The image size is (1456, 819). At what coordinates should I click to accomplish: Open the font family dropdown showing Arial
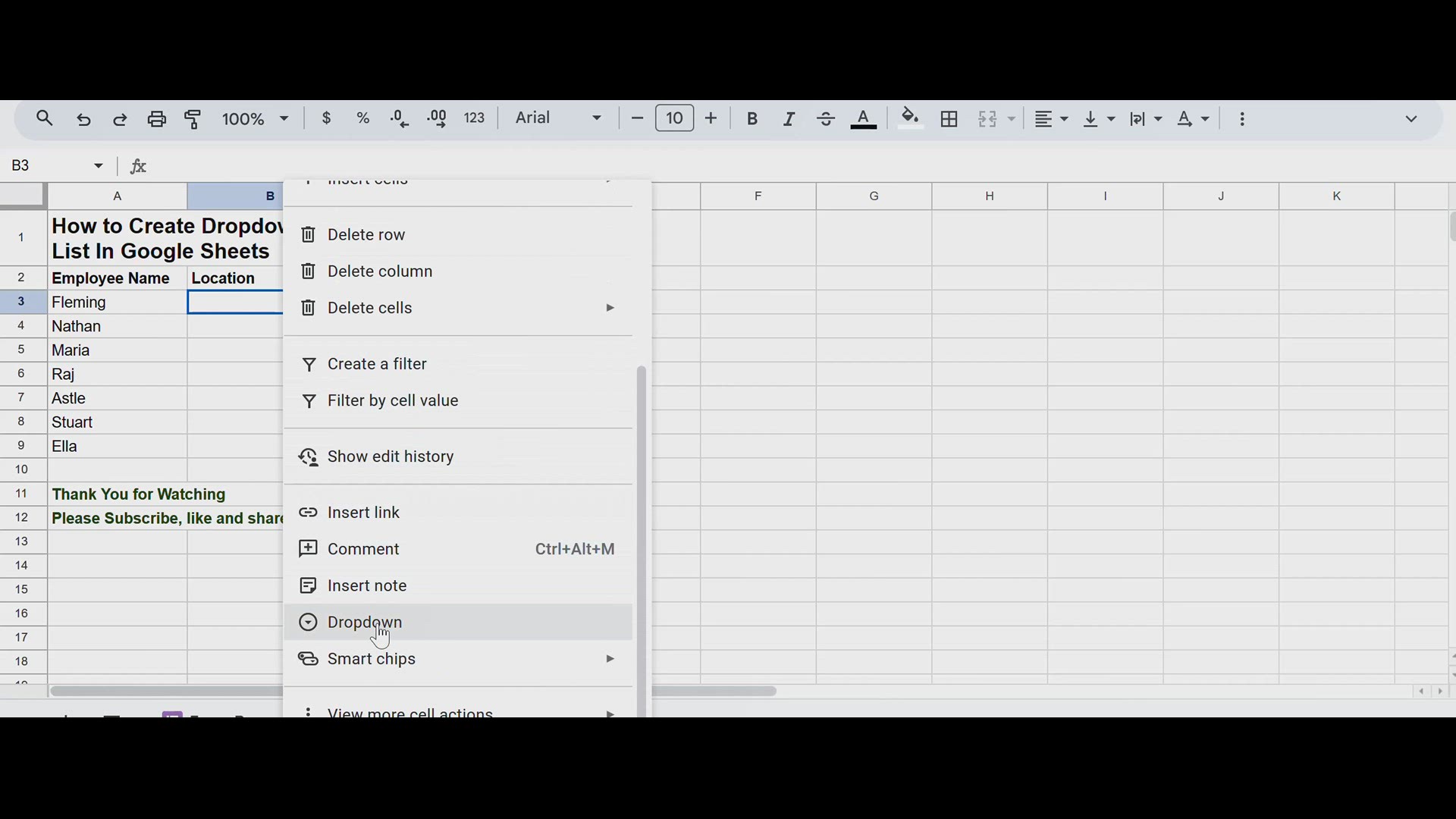[x=558, y=118]
